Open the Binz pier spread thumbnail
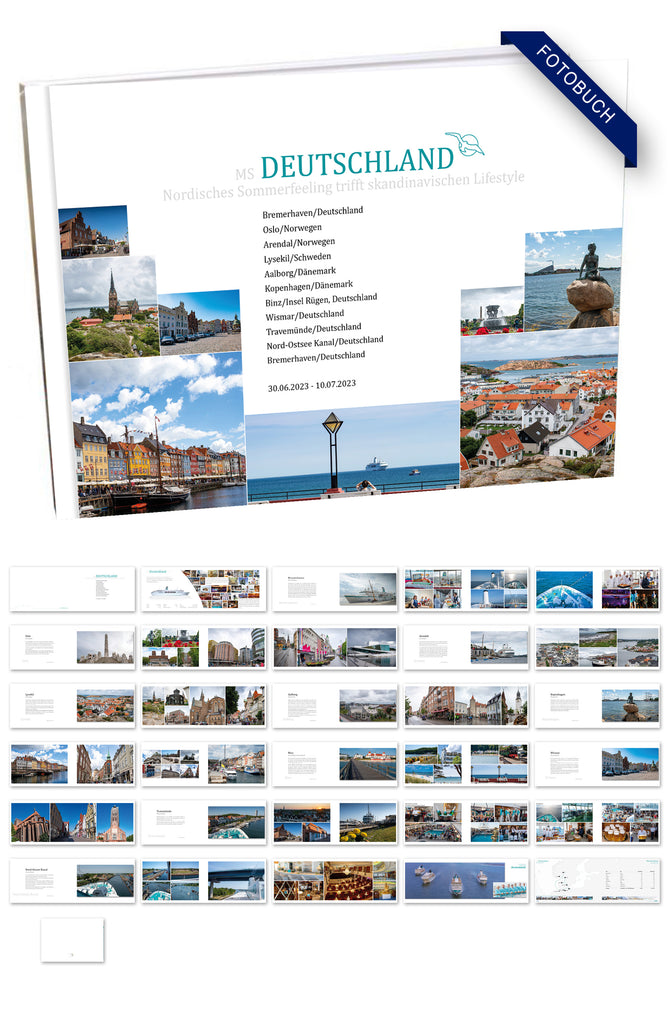Screen dimensions: 669x1024 click(x=335, y=764)
